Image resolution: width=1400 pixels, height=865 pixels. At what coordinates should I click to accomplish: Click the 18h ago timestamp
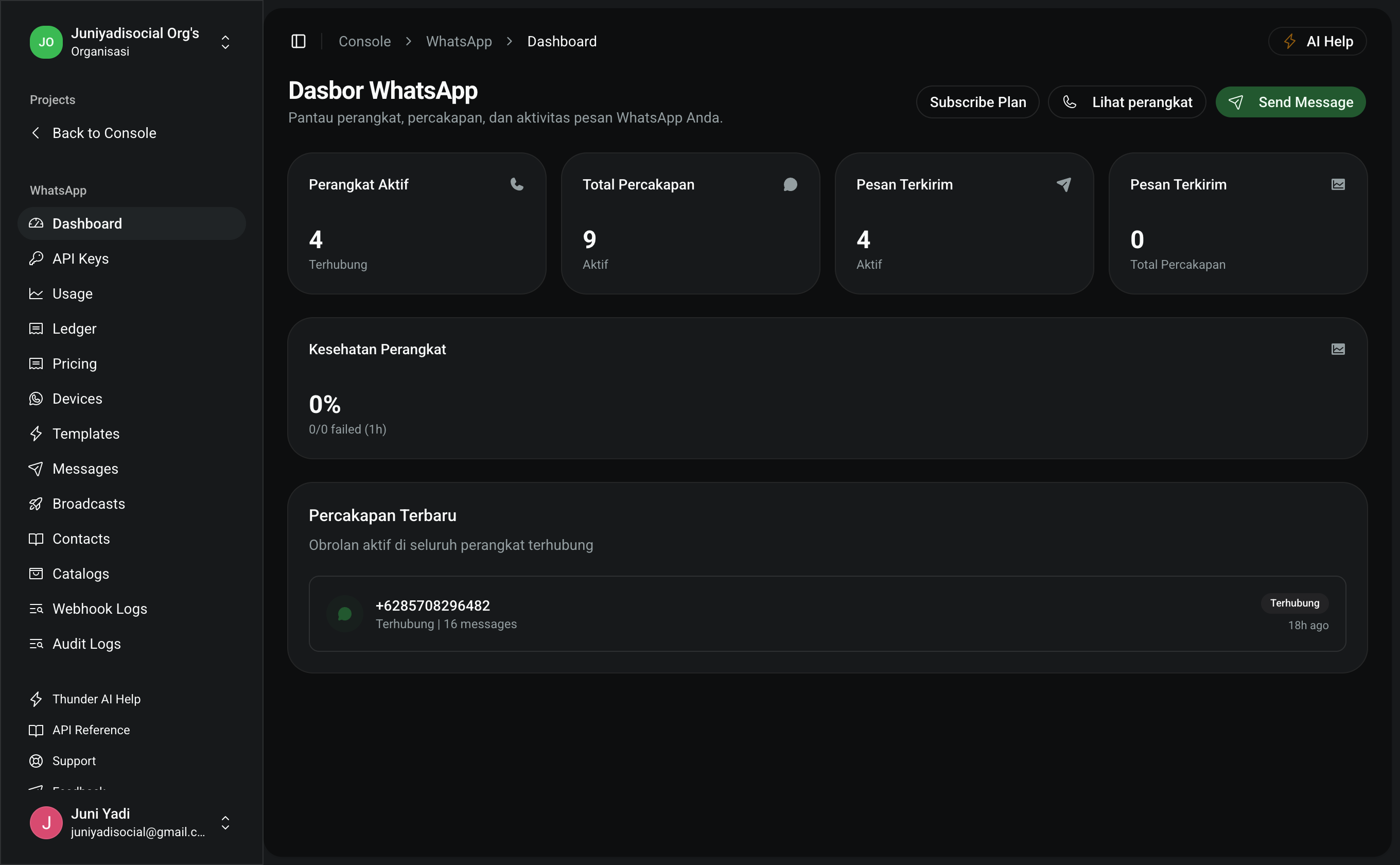tap(1308, 625)
